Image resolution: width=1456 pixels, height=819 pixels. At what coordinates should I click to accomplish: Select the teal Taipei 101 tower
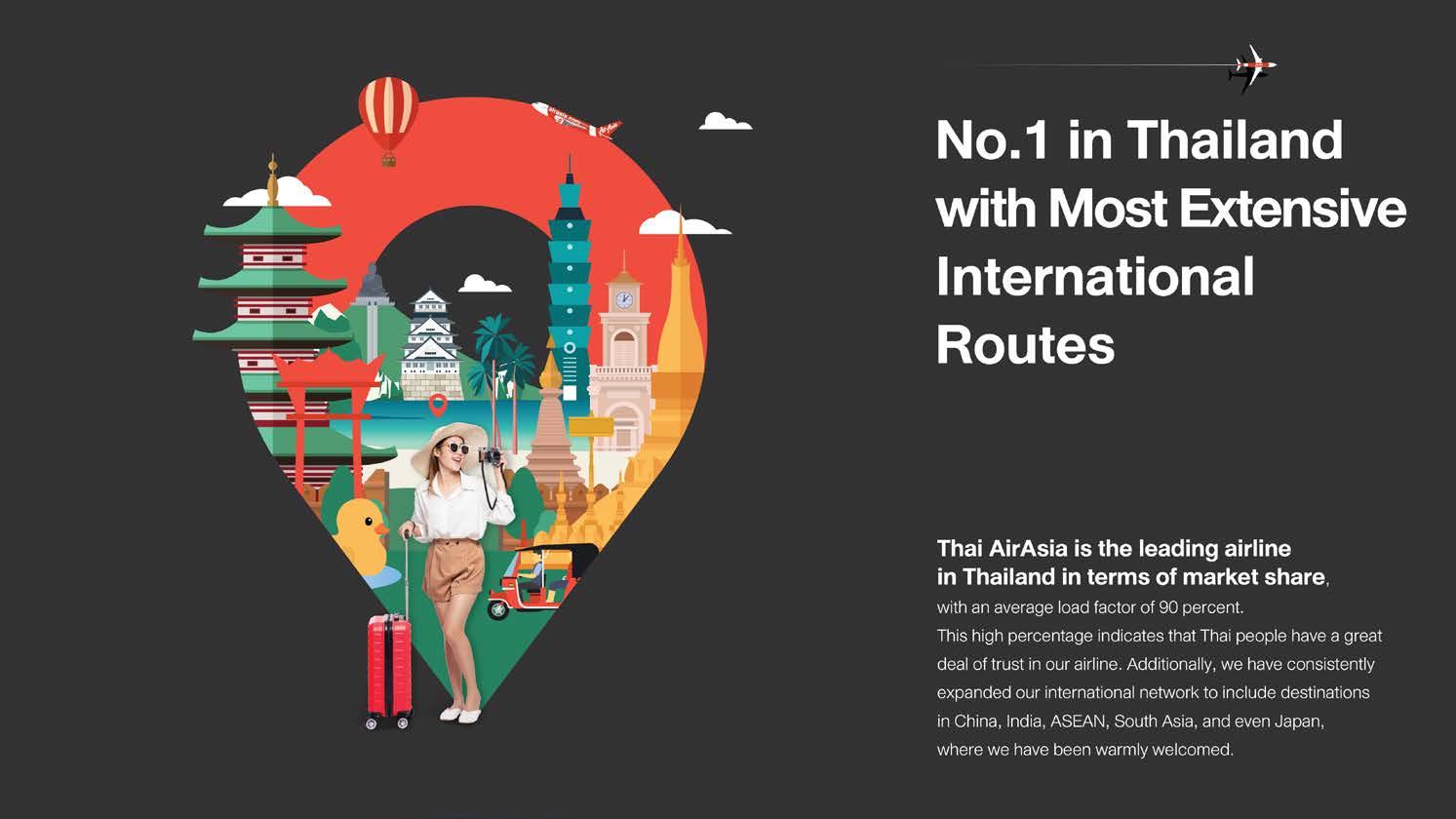(x=570, y=278)
